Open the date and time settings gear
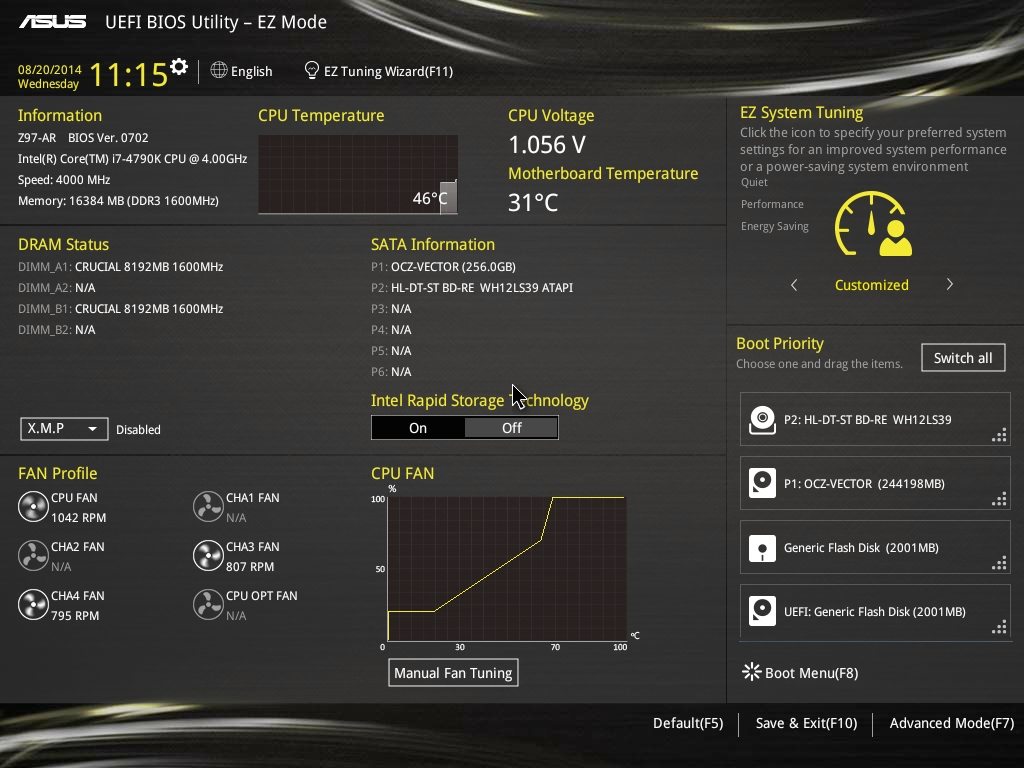 179,67
